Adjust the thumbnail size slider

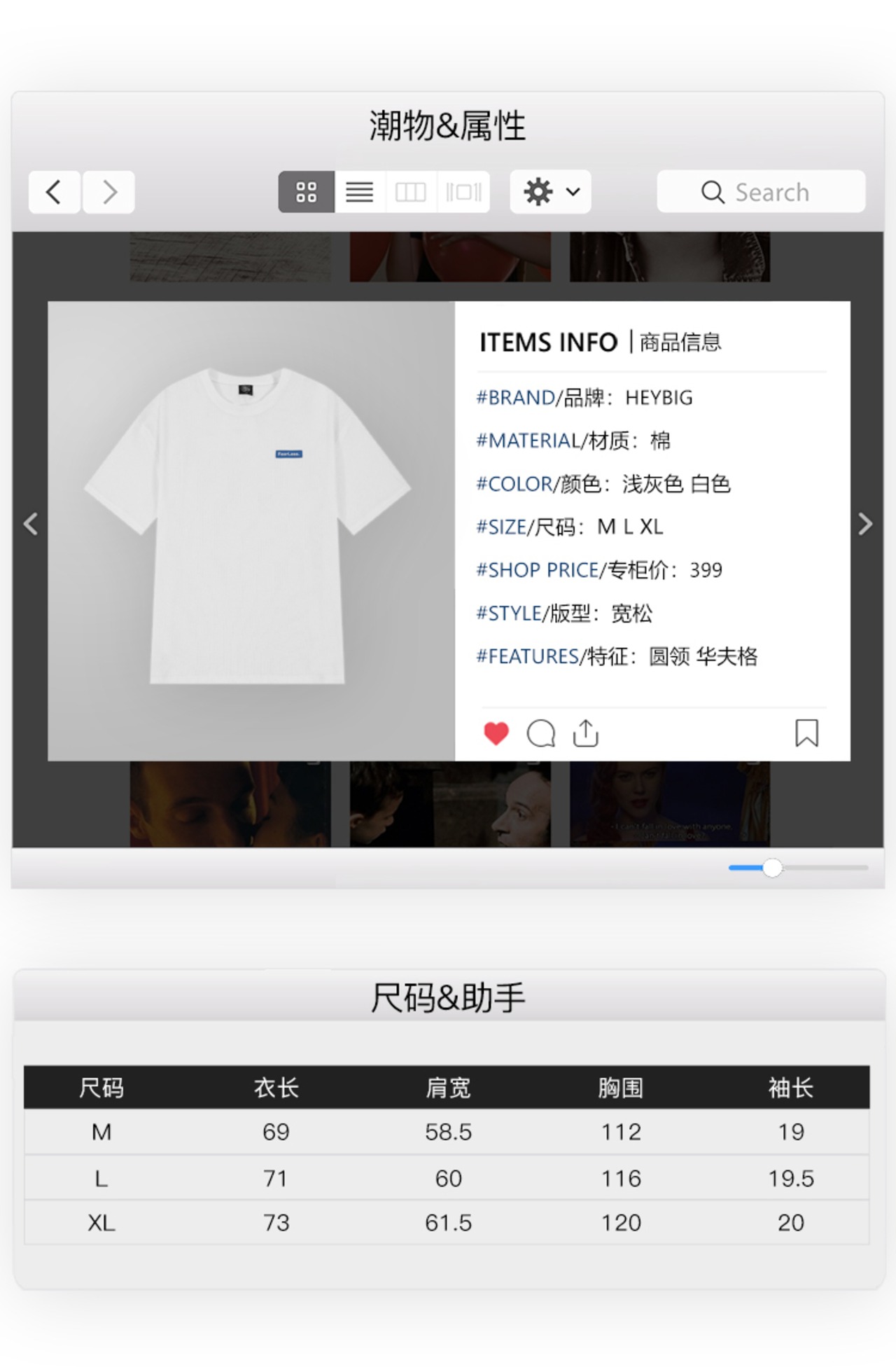[772, 868]
